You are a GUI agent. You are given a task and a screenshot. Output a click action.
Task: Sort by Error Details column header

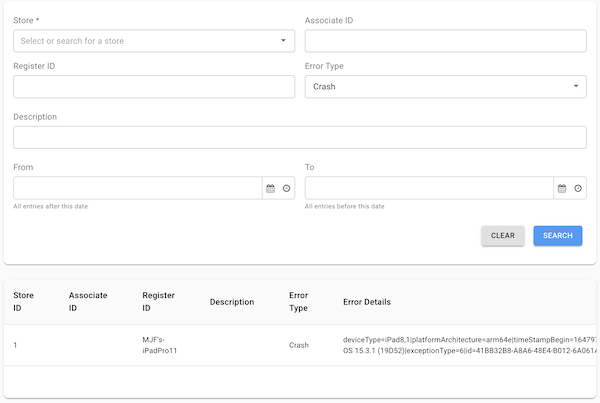[367, 302]
